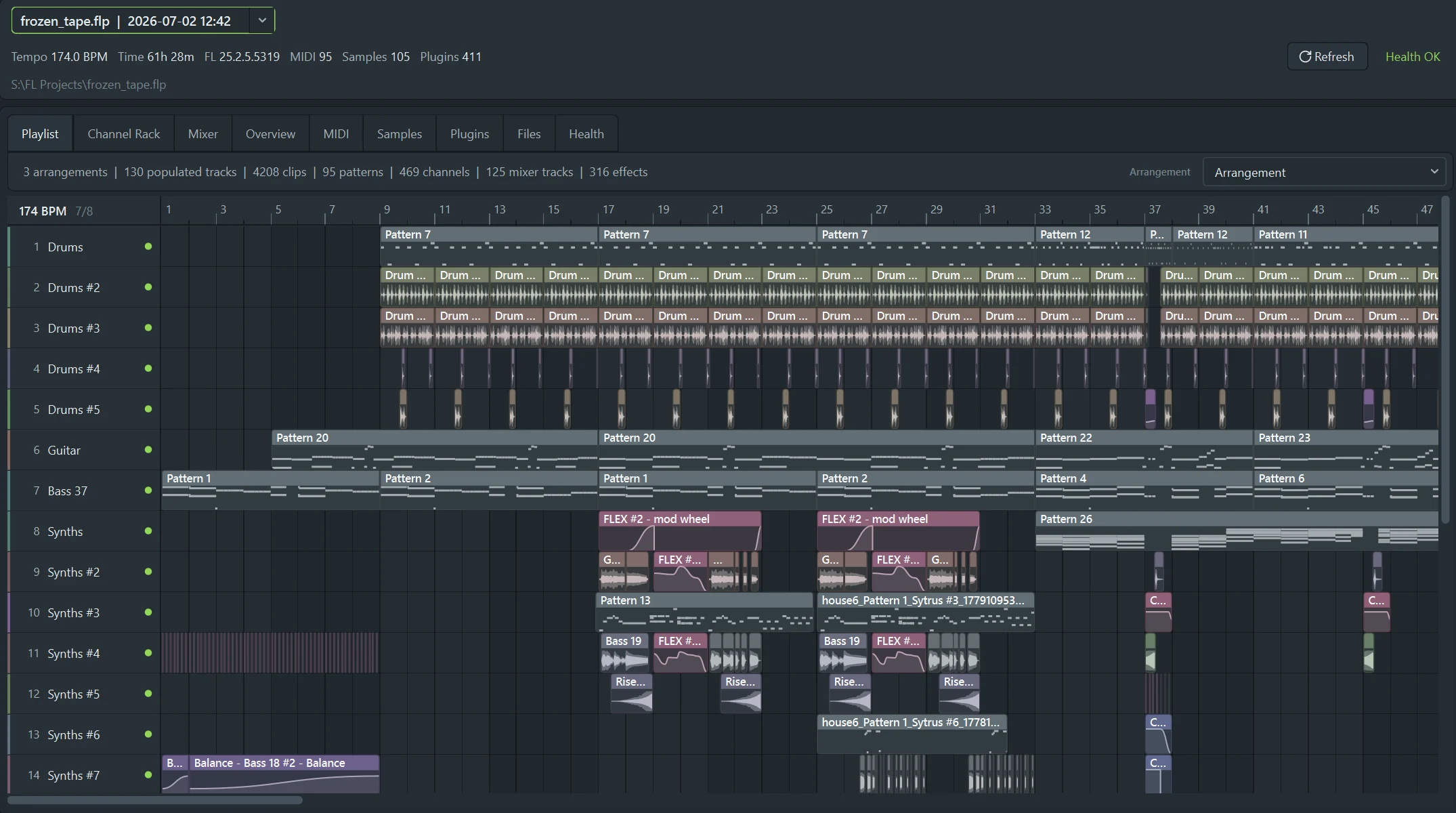Select house6_Pattern 1_Sytrus #6 clip
This screenshot has height=813, width=1456.
click(x=912, y=734)
